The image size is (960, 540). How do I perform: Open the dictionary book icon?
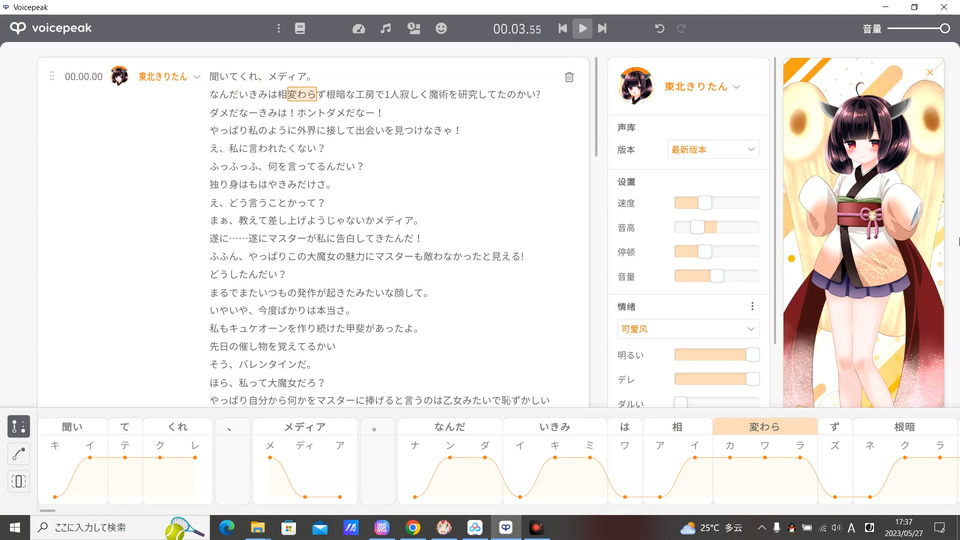point(300,28)
